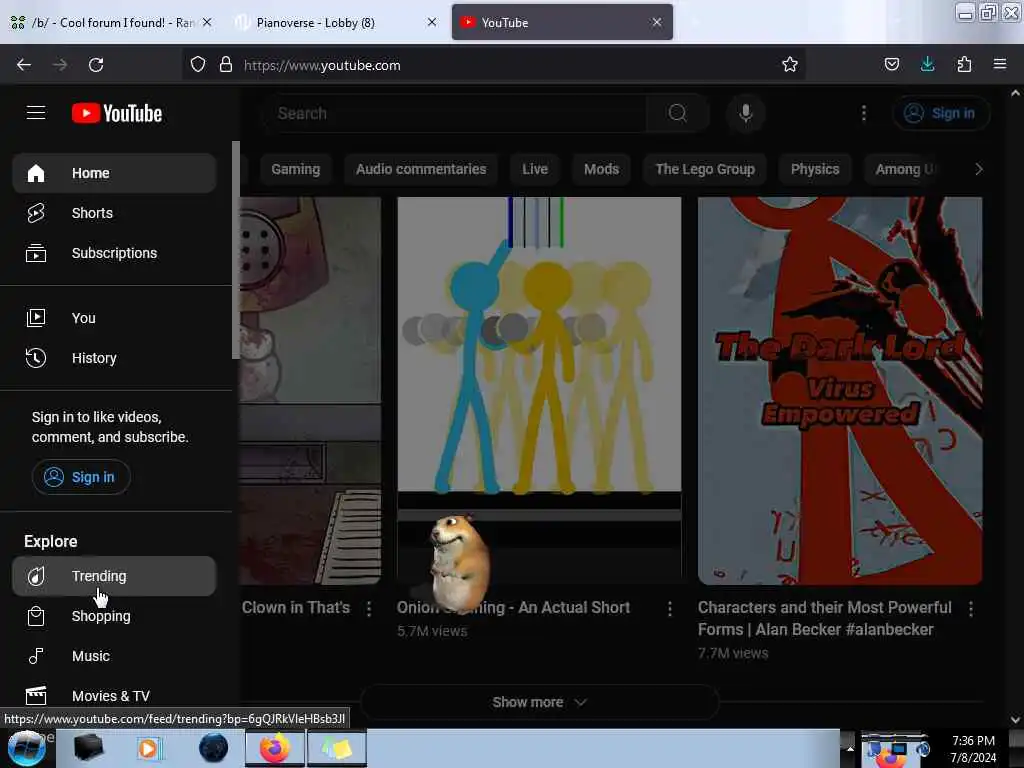Open options for Characters Most Powerful Forms

[x=971, y=609]
